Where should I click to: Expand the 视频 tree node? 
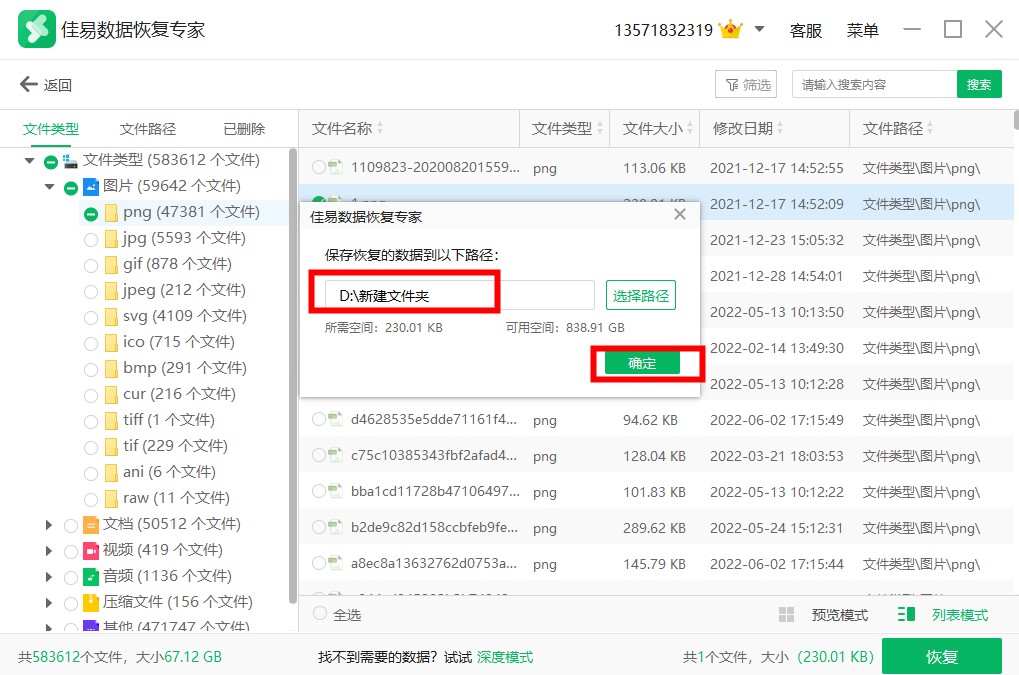pos(49,550)
